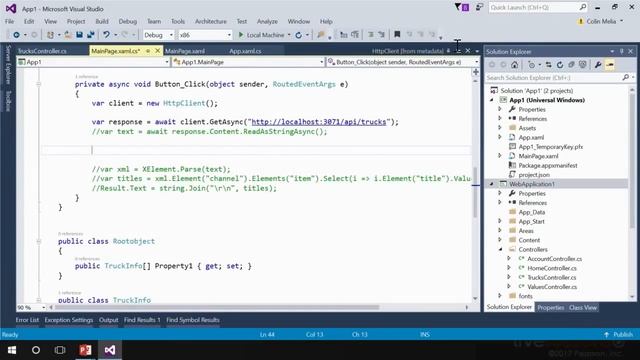Select project.json in Solution Explorer
The height and width of the screenshot is (360, 640).
[x=534, y=175]
